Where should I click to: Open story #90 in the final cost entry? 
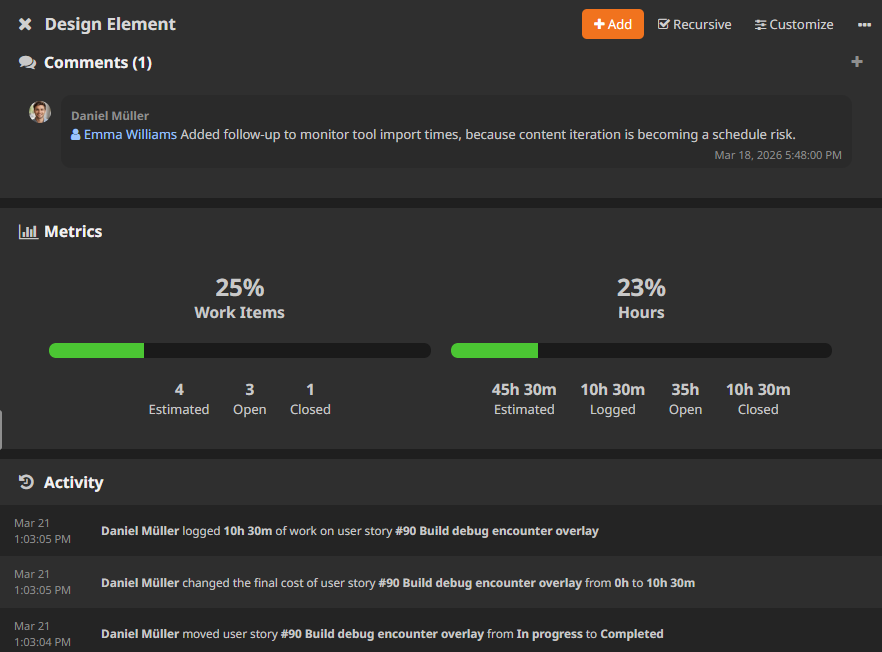click(x=480, y=583)
